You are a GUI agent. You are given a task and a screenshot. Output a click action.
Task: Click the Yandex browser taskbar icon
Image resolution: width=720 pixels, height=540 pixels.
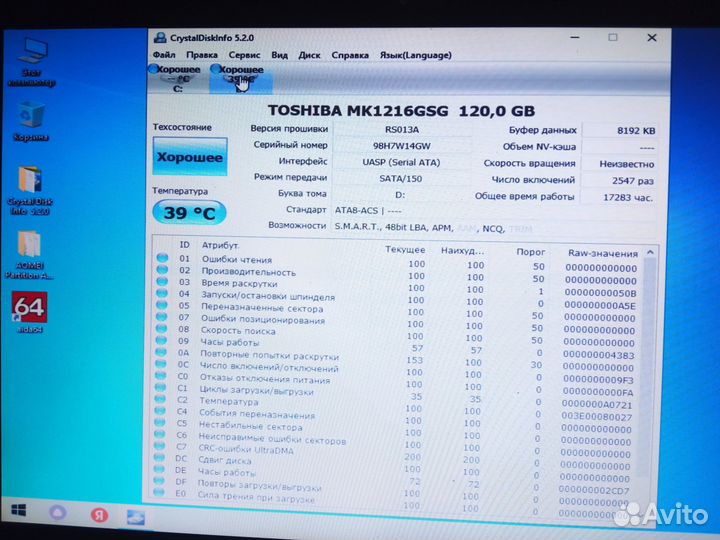[x=100, y=515]
